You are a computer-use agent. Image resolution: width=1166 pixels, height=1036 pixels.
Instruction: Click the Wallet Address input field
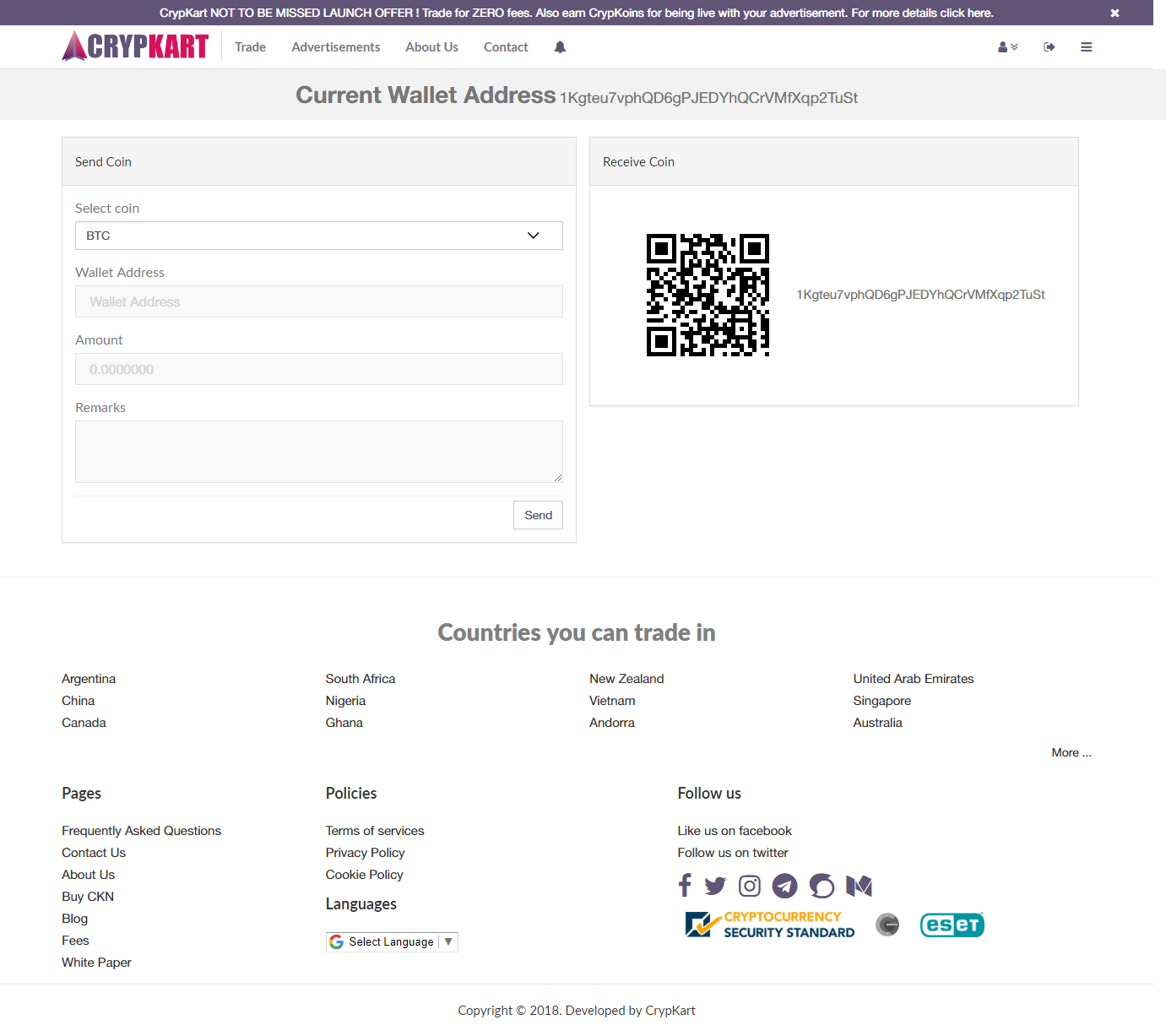pyautogui.click(x=319, y=301)
